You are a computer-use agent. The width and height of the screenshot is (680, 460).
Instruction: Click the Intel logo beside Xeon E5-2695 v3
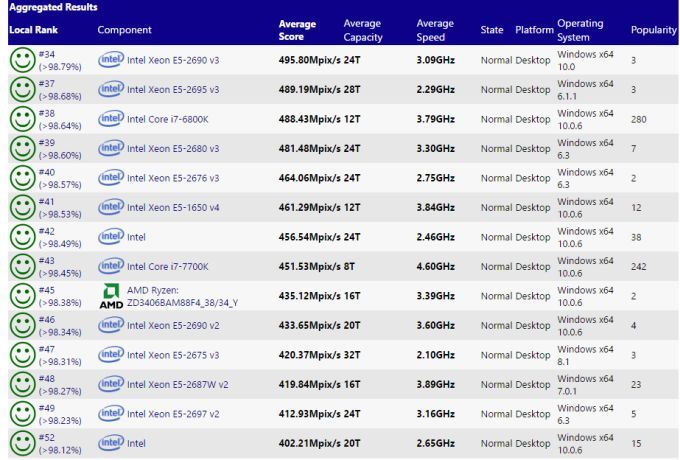pyautogui.click(x=111, y=89)
